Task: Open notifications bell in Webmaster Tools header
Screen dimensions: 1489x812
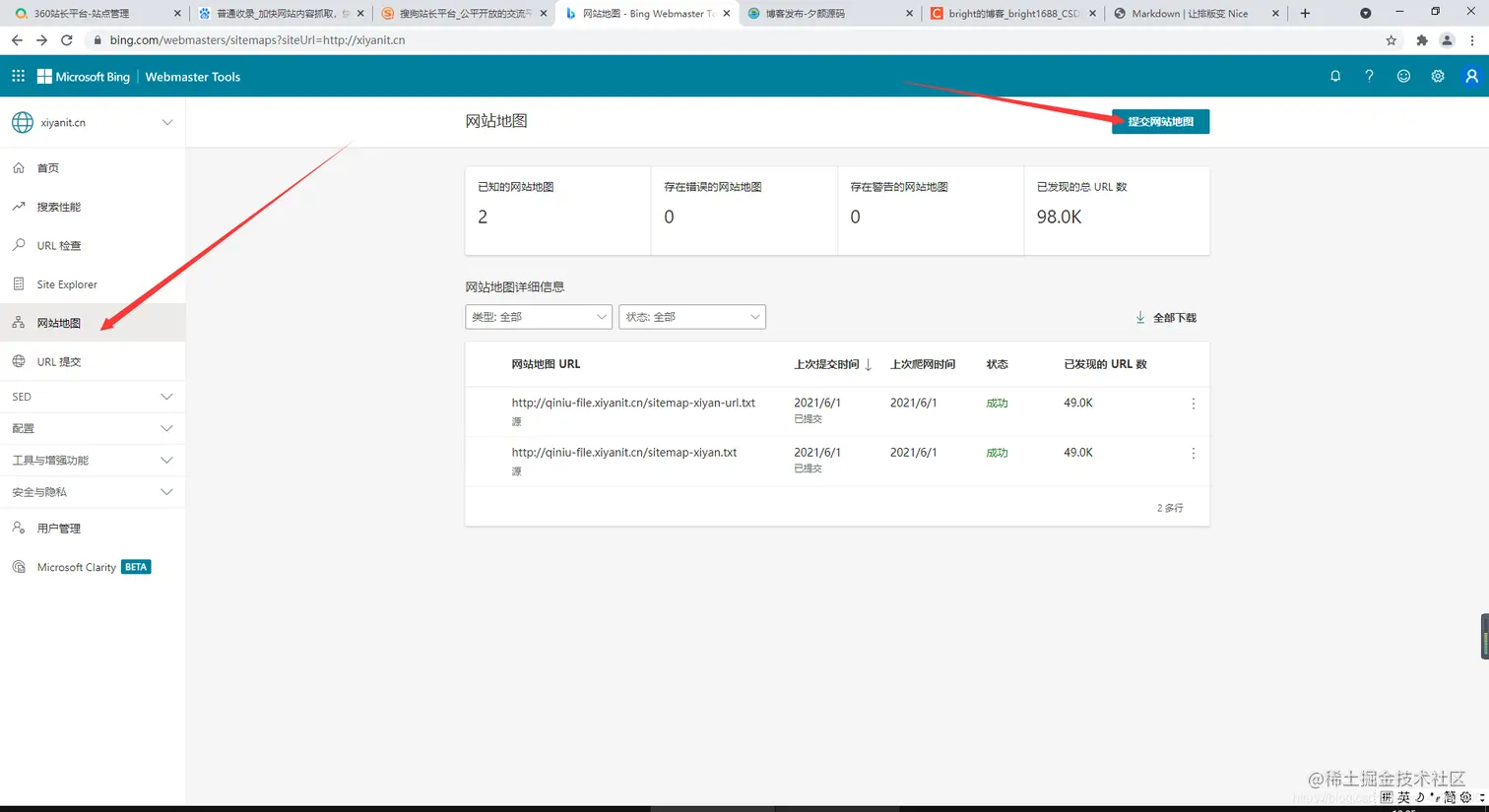Action: (x=1335, y=76)
